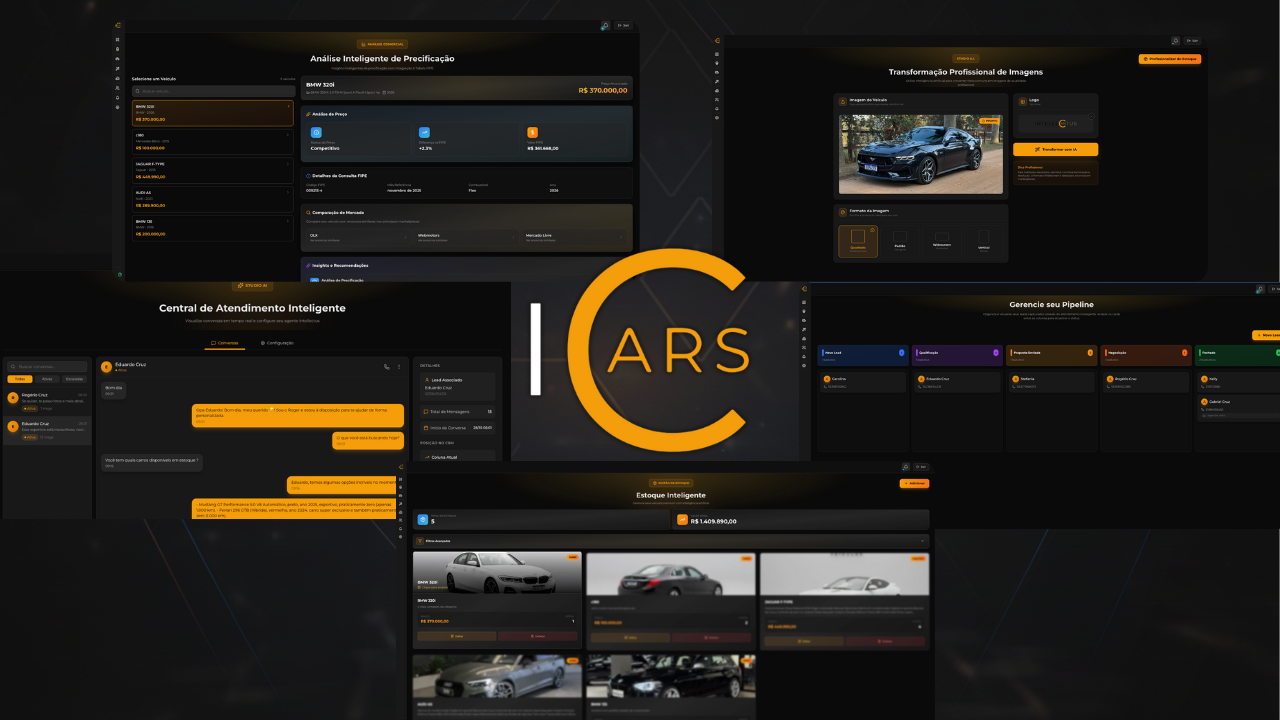Click the funnel icon on Filtros Avançados
1280x720 pixels.
[x=422, y=540]
